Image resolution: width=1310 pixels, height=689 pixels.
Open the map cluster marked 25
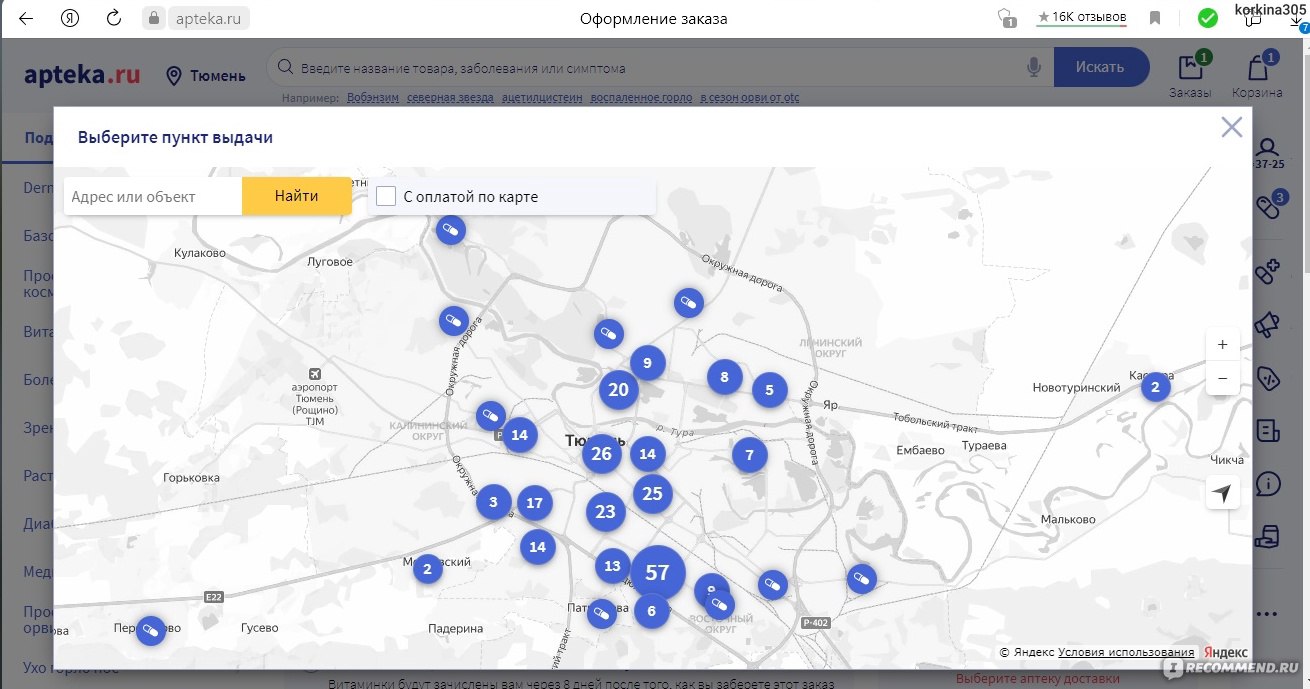coord(652,493)
